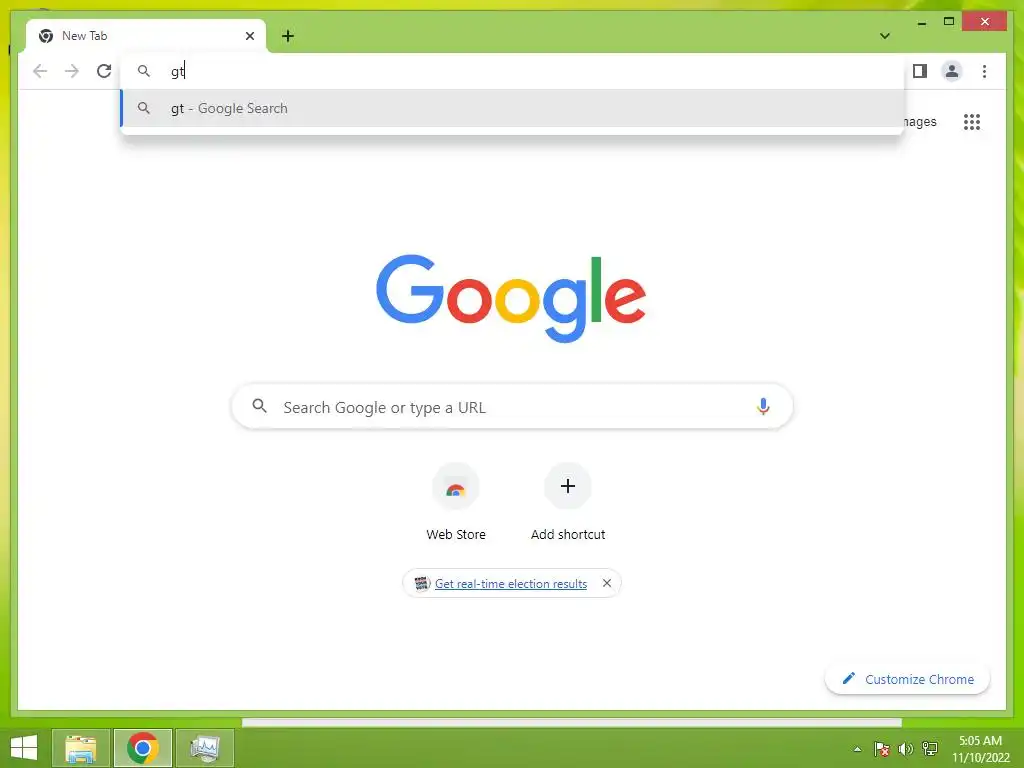Open the network tray icon
The height and width of the screenshot is (768, 1024).
click(930, 749)
